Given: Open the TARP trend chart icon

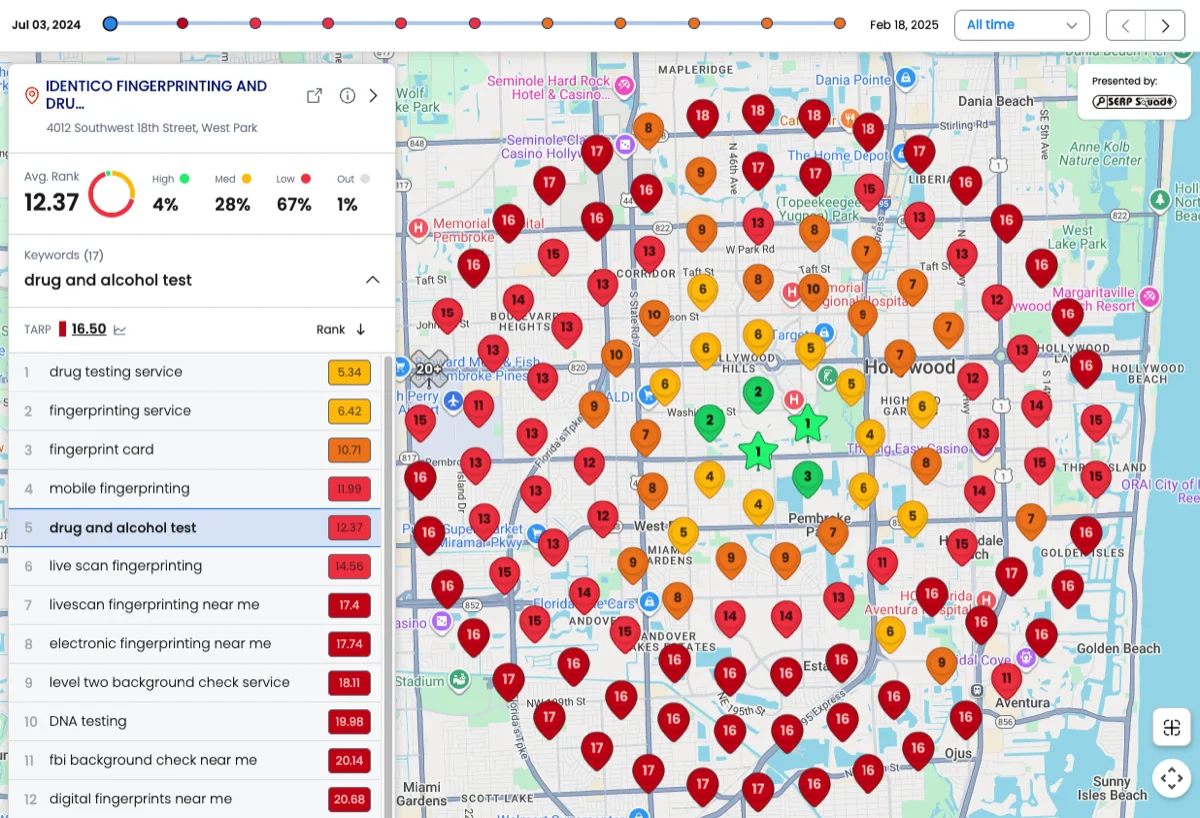Looking at the screenshot, I should [x=120, y=330].
